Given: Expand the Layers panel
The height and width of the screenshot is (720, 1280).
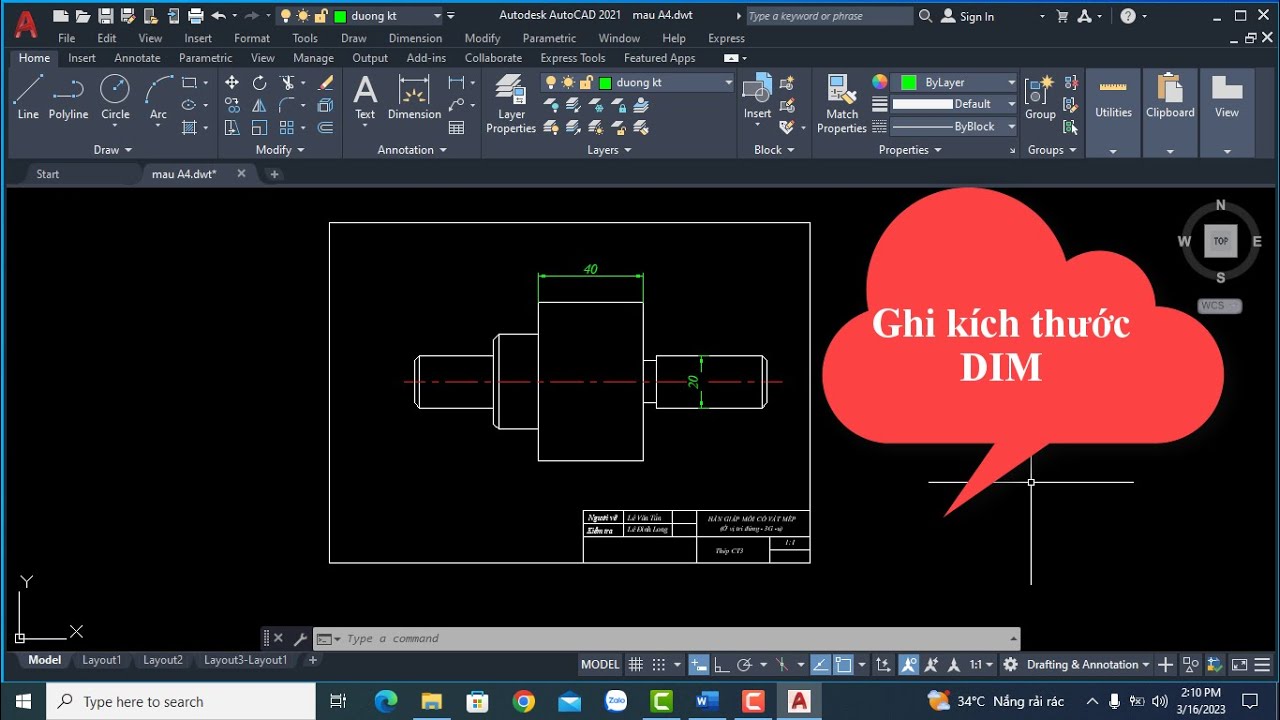Looking at the screenshot, I should (x=609, y=150).
